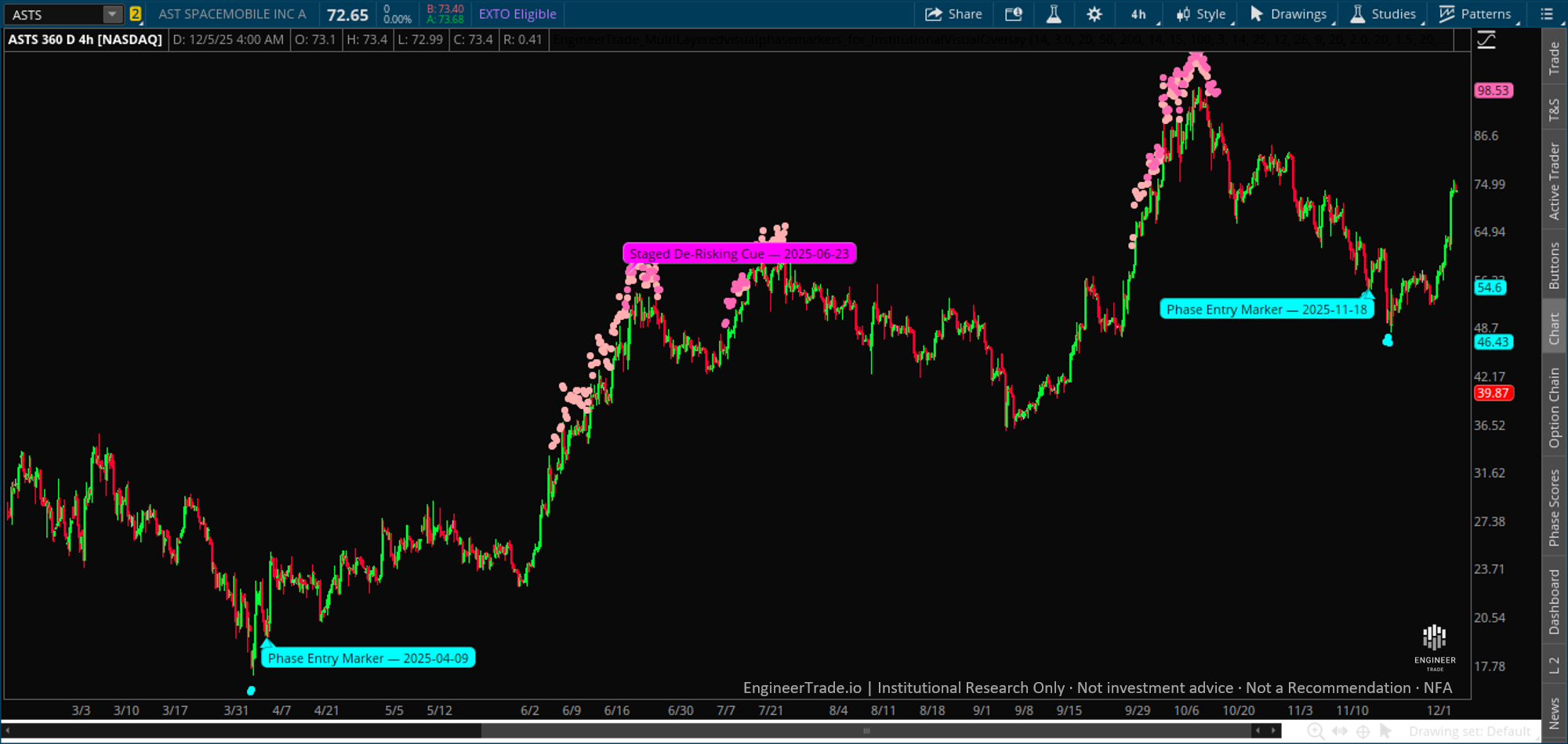The image size is (1568, 744).
Task: Select the pointer cursor tool at bottom
Action: pyautogui.click(x=1386, y=731)
